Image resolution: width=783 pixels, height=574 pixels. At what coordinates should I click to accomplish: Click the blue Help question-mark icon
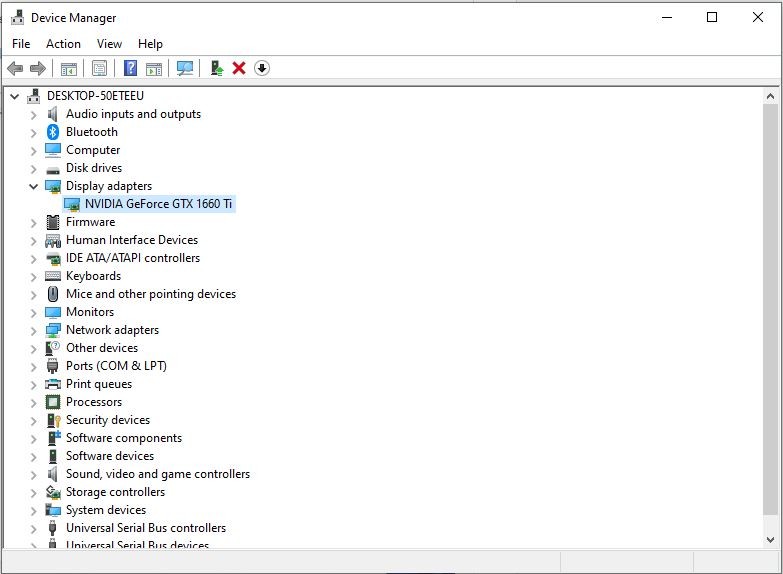[x=130, y=68]
